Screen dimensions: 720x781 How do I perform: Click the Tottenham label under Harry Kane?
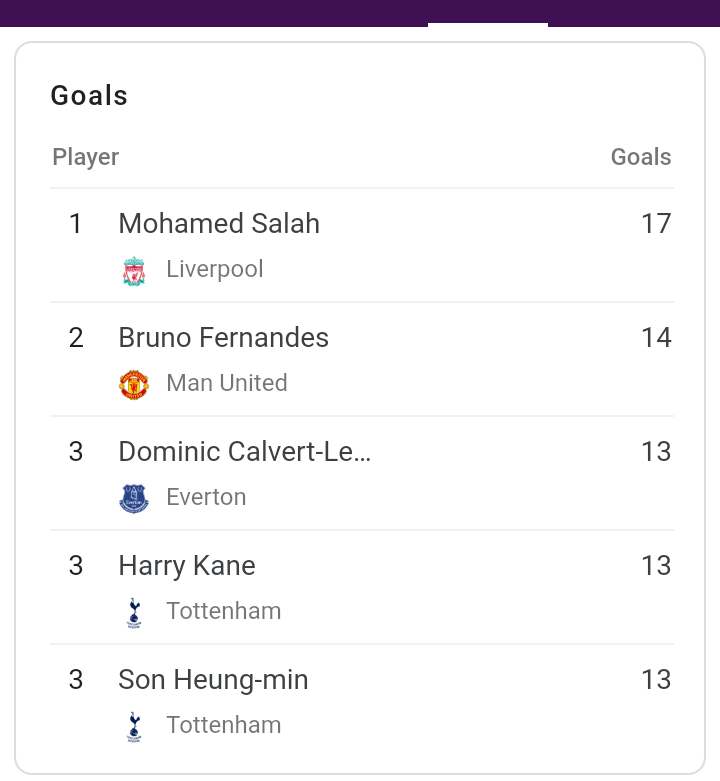tap(224, 611)
